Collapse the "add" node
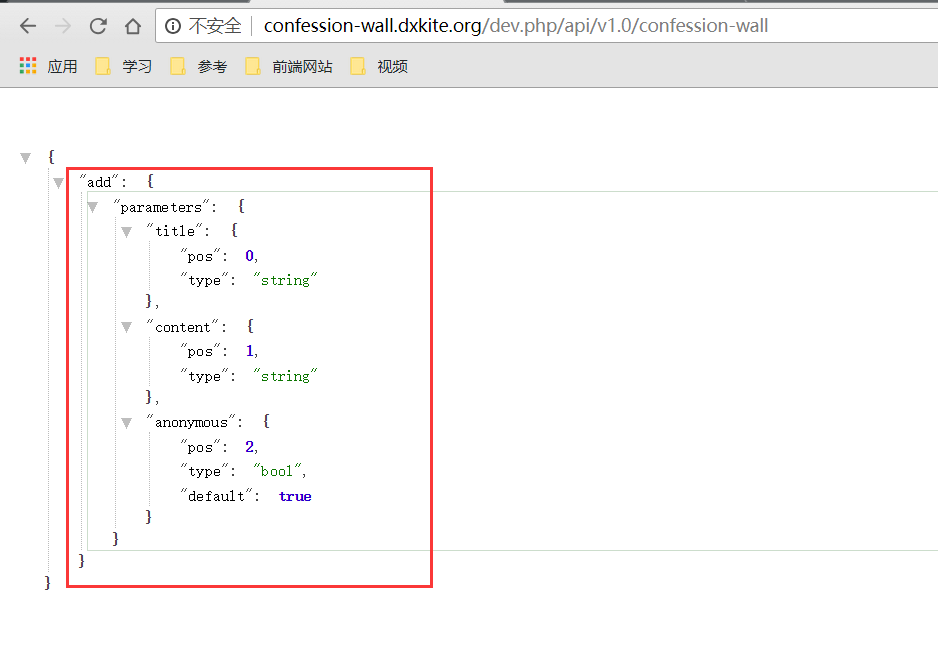938x652 pixels. click(59, 183)
